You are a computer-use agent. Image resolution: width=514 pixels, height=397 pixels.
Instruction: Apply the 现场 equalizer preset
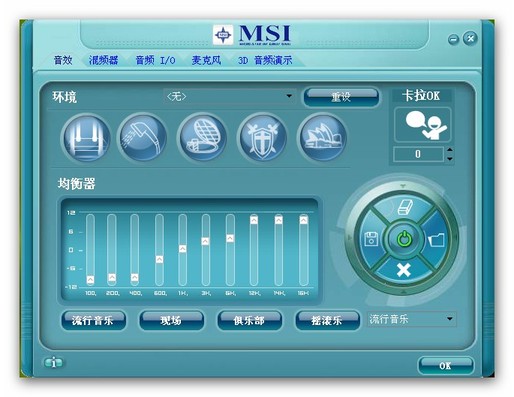171,320
